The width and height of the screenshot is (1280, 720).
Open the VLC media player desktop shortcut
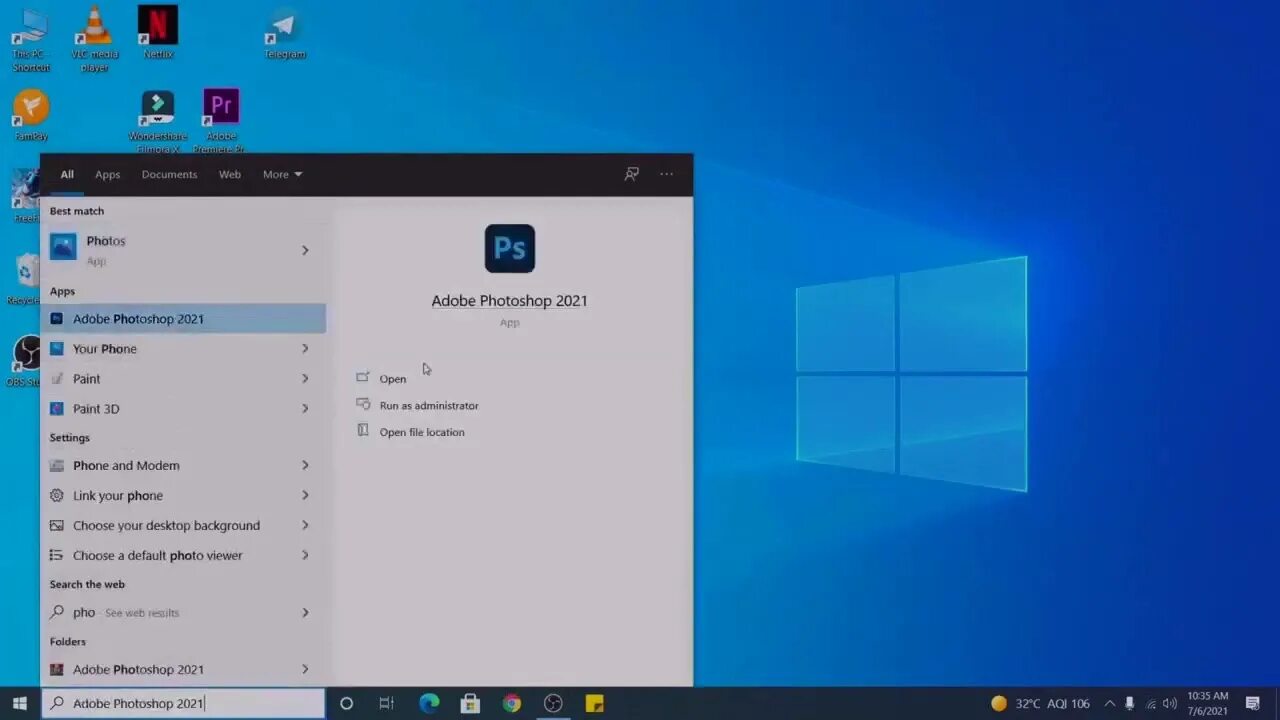(x=95, y=38)
